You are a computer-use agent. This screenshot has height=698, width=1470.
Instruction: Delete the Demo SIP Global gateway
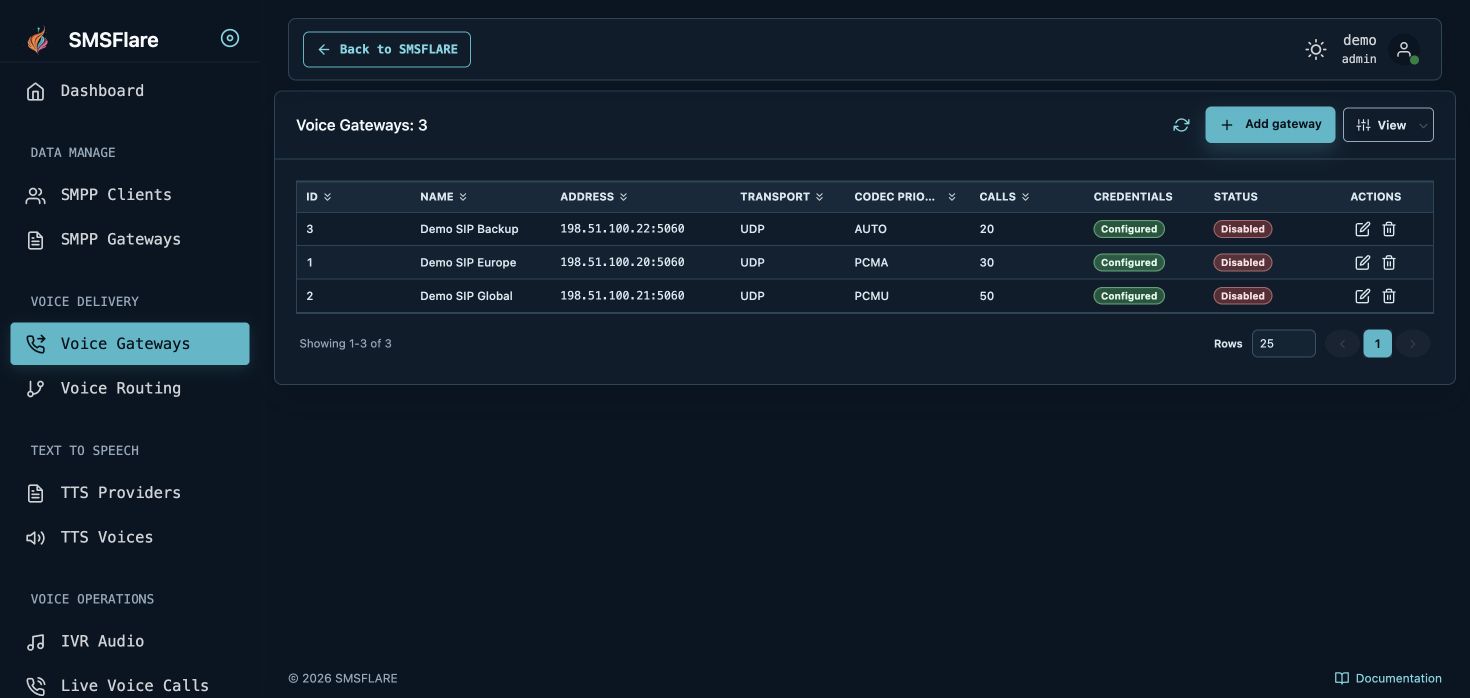pyautogui.click(x=1389, y=296)
